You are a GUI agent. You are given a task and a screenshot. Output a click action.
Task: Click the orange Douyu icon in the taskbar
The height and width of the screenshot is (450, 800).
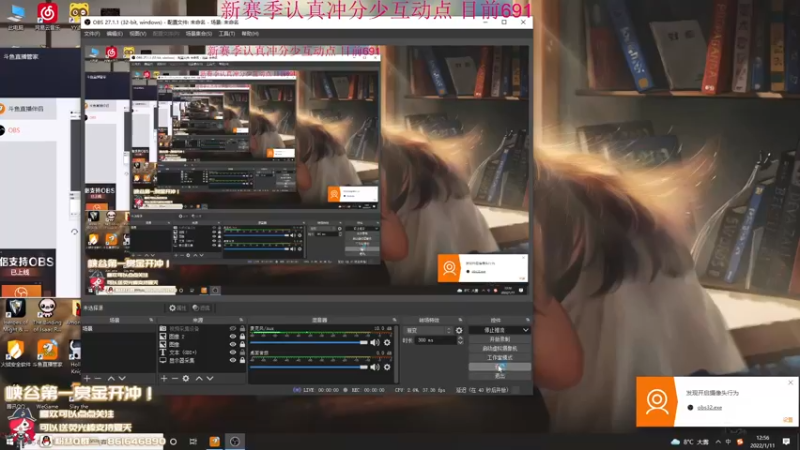point(214,441)
